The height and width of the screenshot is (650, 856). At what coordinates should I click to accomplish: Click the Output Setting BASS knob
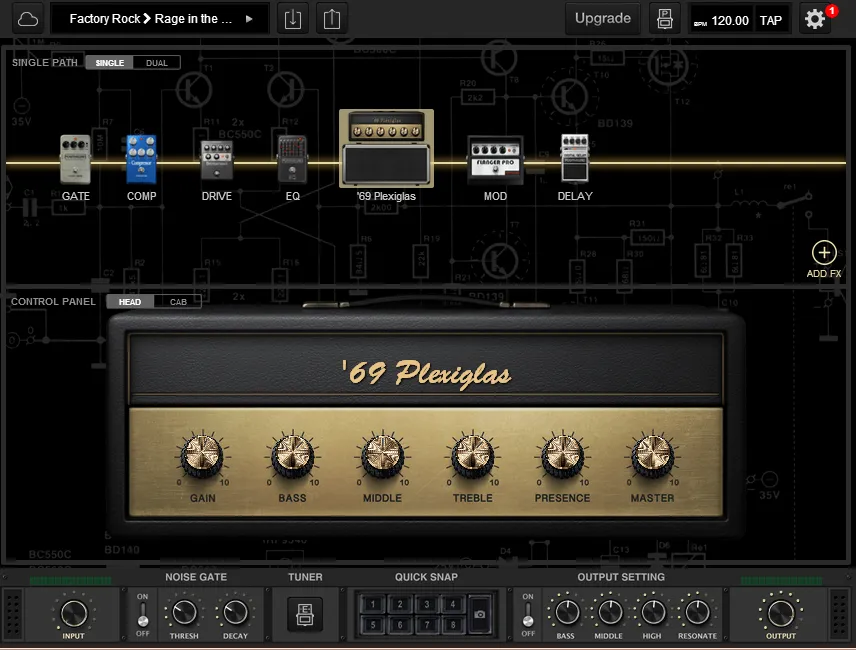click(x=566, y=612)
